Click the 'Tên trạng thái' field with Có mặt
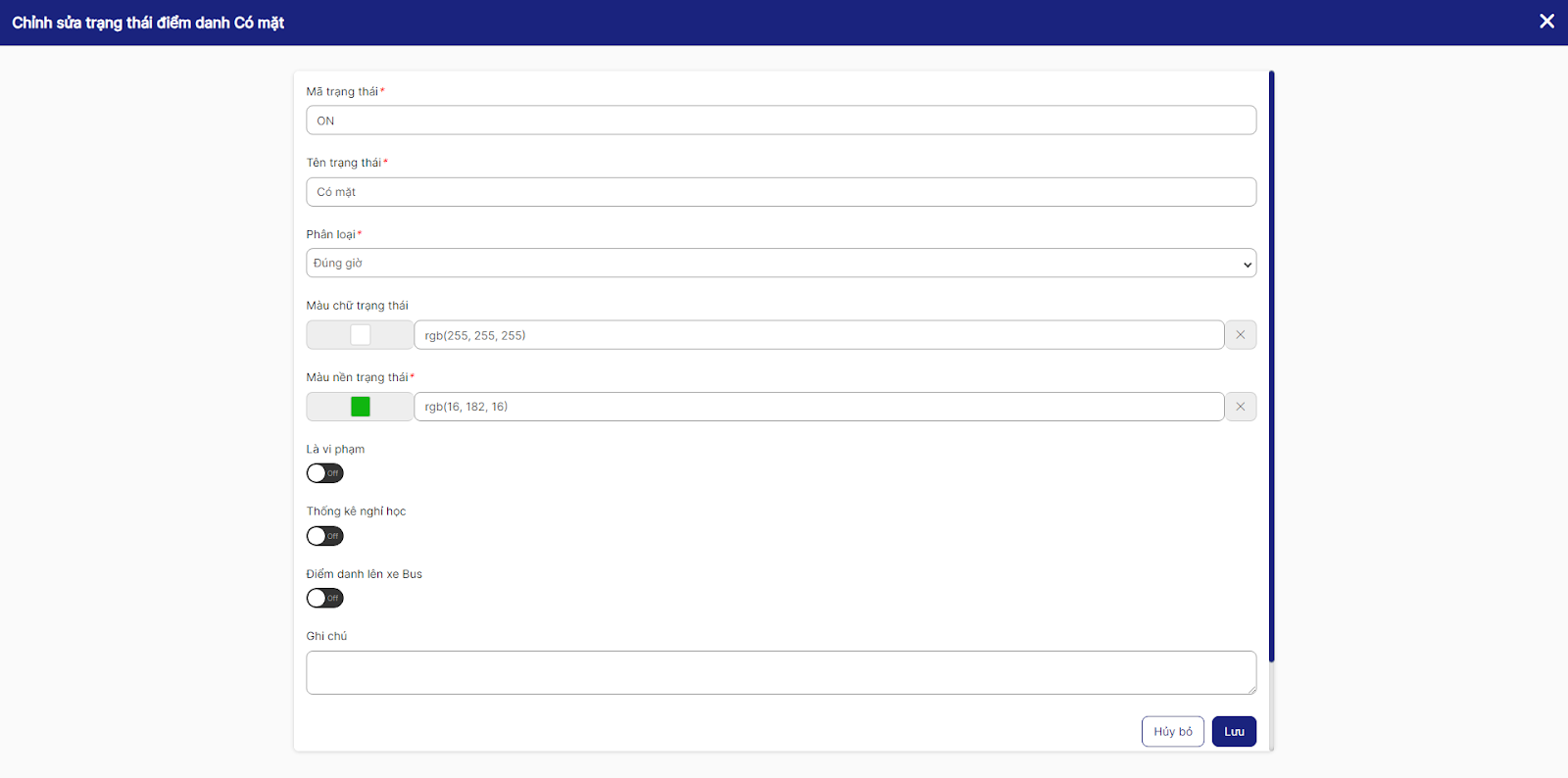The image size is (1568, 778). coord(780,192)
